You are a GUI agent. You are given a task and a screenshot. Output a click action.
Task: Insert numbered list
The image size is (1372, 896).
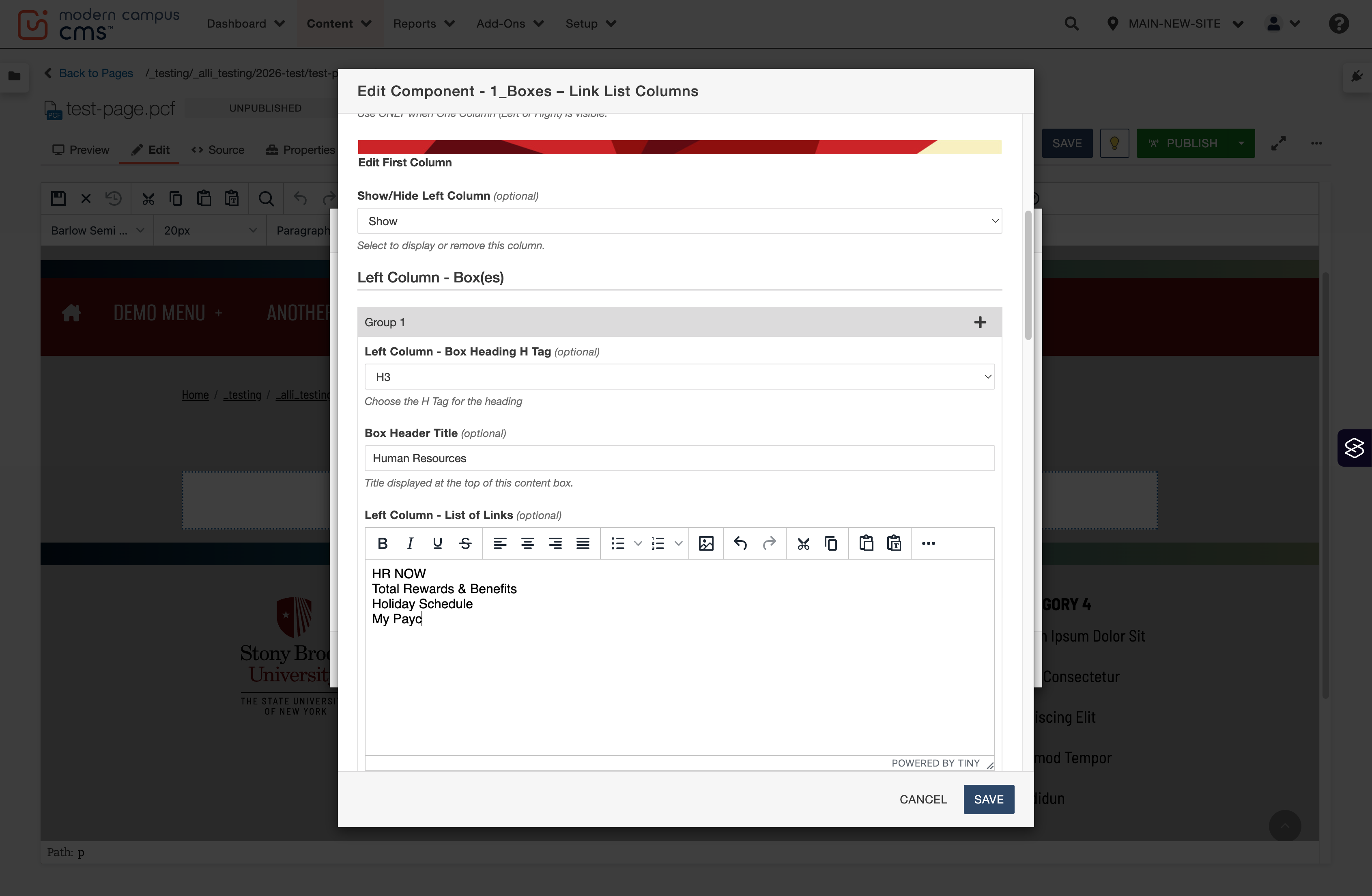(658, 543)
